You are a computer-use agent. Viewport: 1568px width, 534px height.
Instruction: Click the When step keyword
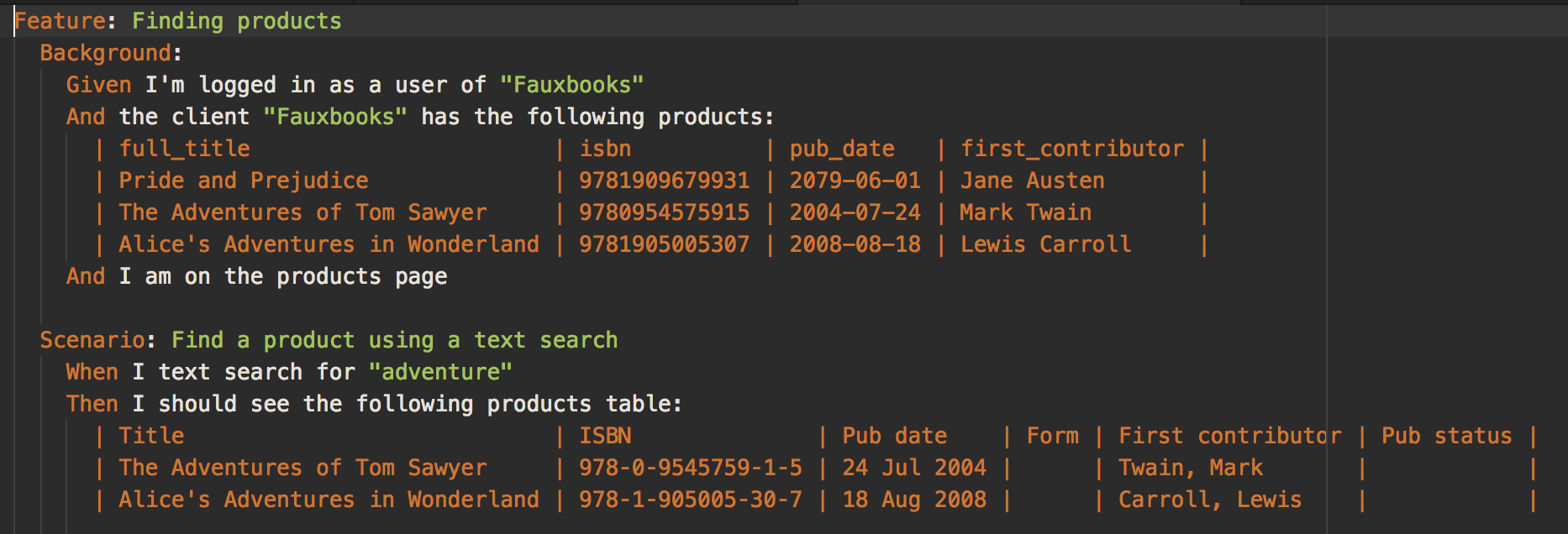coord(92,372)
